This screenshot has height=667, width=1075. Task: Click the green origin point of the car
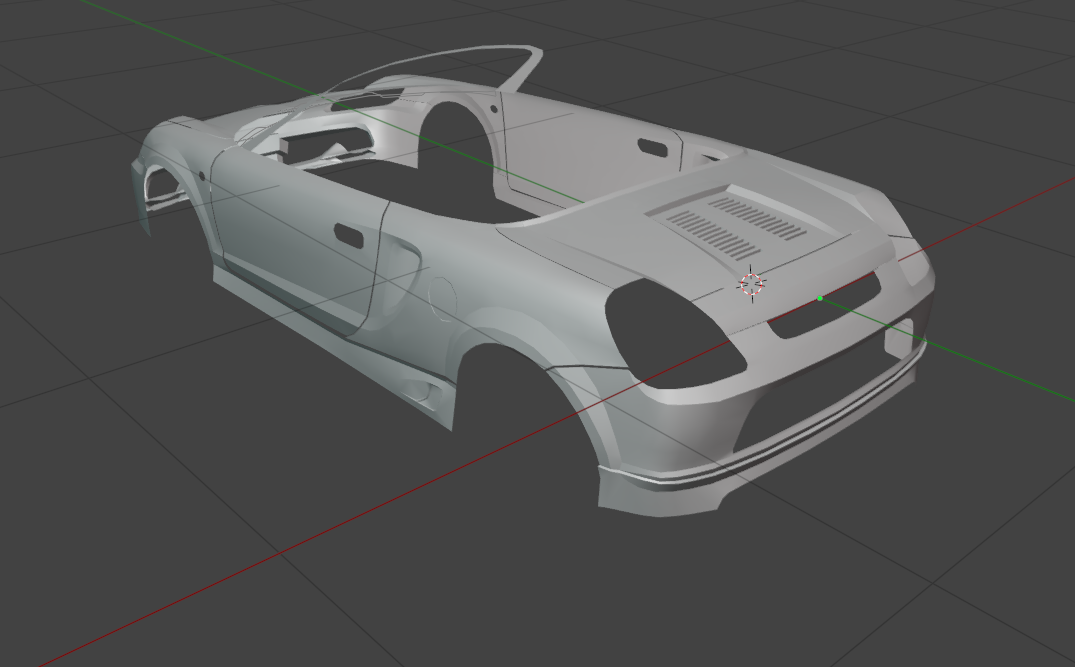pyautogui.click(x=820, y=298)
